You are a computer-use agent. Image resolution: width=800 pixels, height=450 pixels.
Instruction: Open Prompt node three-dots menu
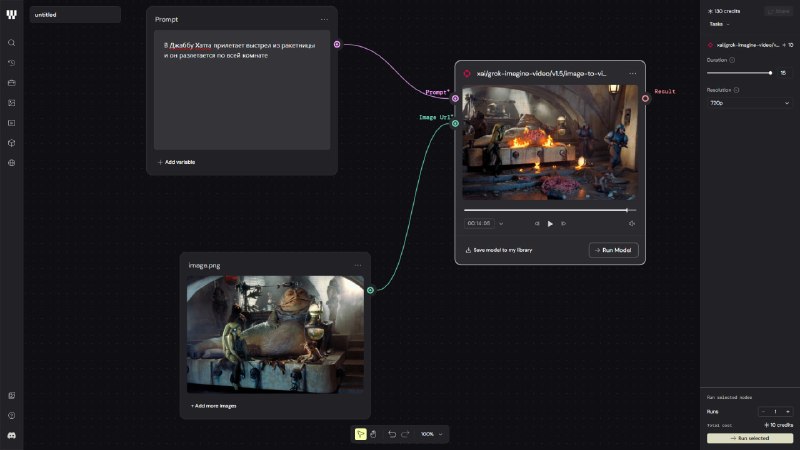pos(324,19)
